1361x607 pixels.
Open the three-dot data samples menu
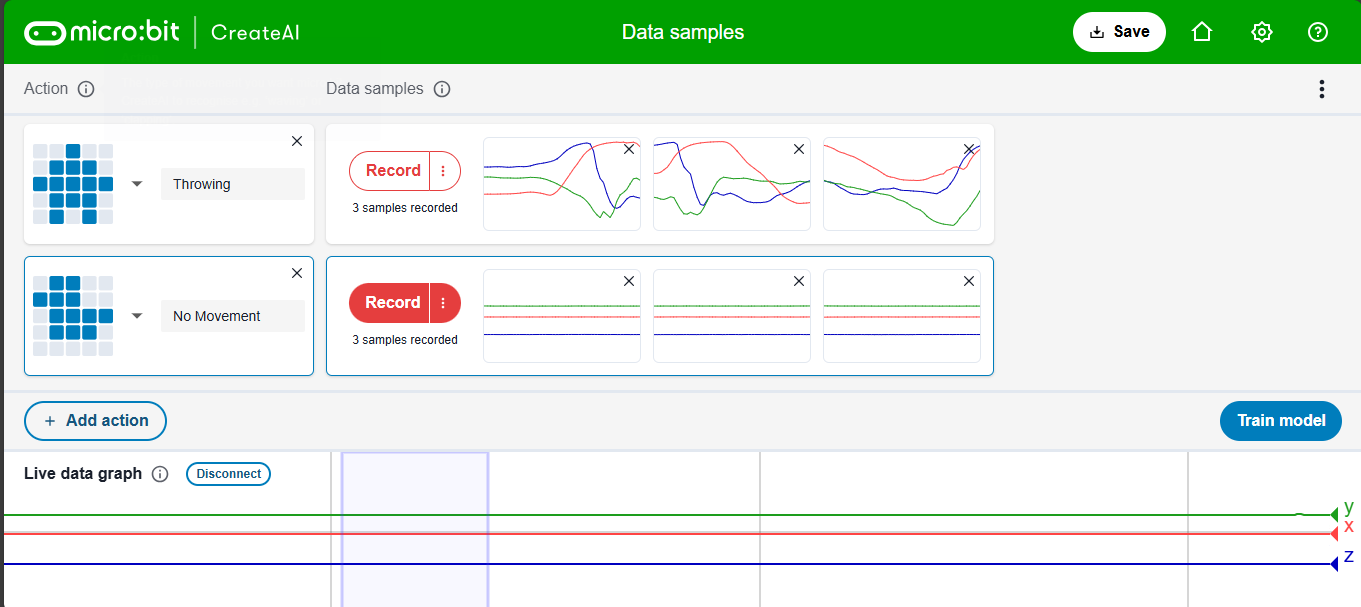1321,89
